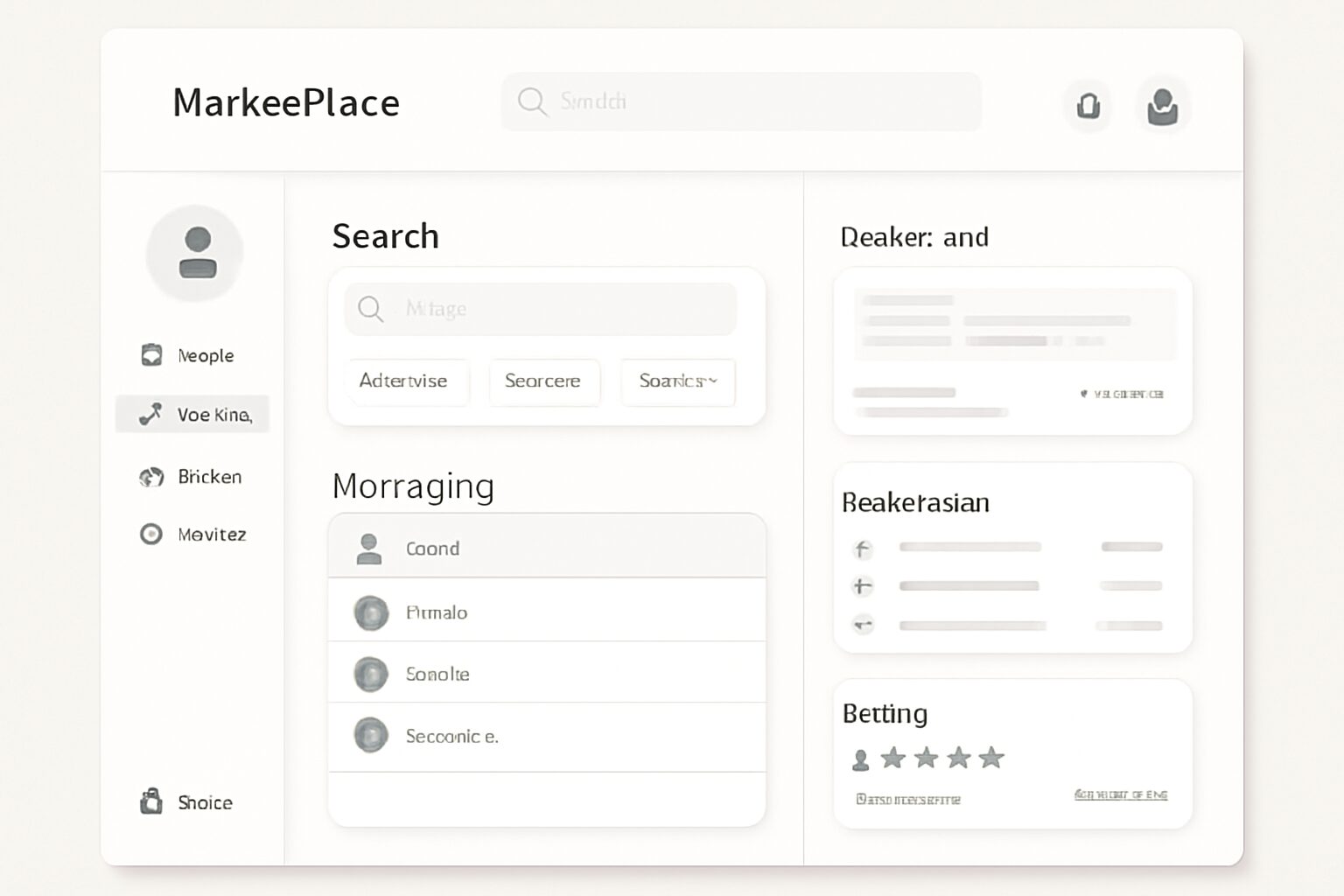Click the Sonolte avatar icon
The width and height of the screenshot is (1344, 896).
[371, 675]
